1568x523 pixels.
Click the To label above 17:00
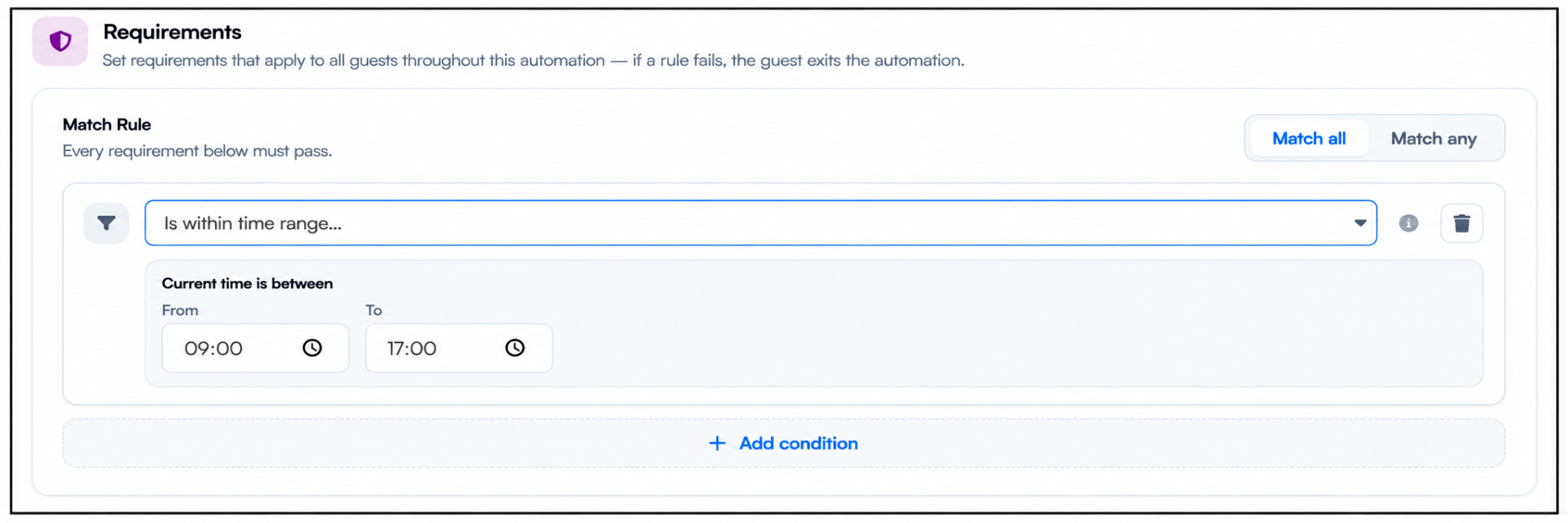pyautogui.click(x=374, y=310)
